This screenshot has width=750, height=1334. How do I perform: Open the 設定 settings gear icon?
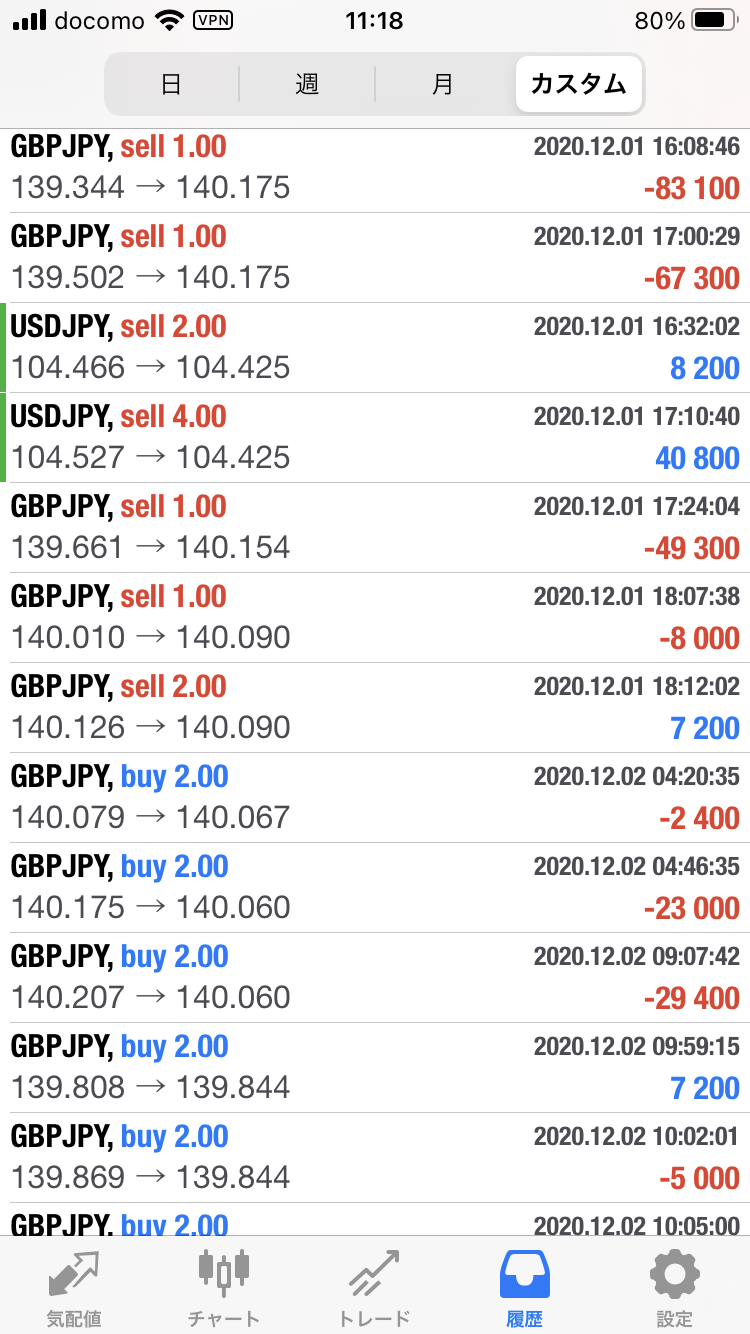(674, 1275)
